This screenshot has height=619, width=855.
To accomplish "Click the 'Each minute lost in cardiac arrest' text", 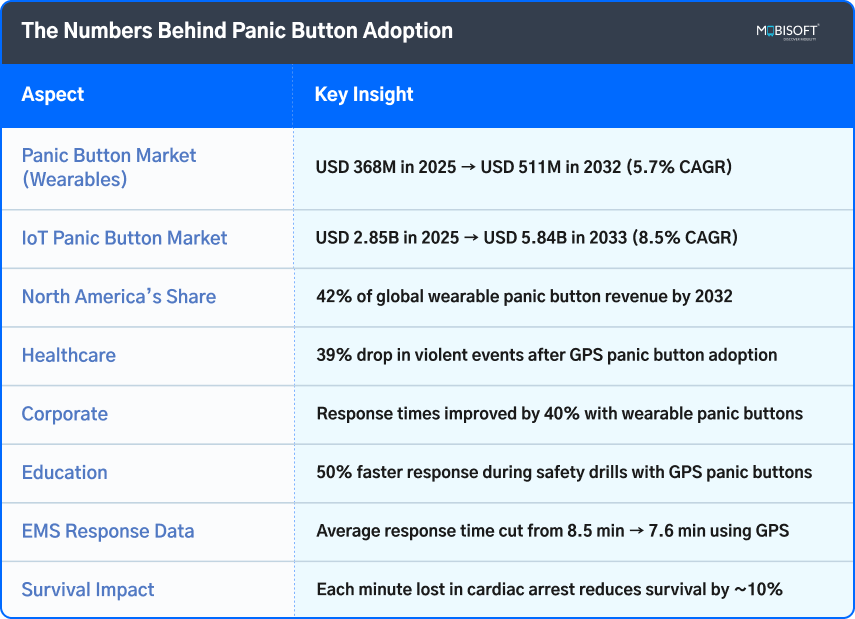I will [549, 590].
